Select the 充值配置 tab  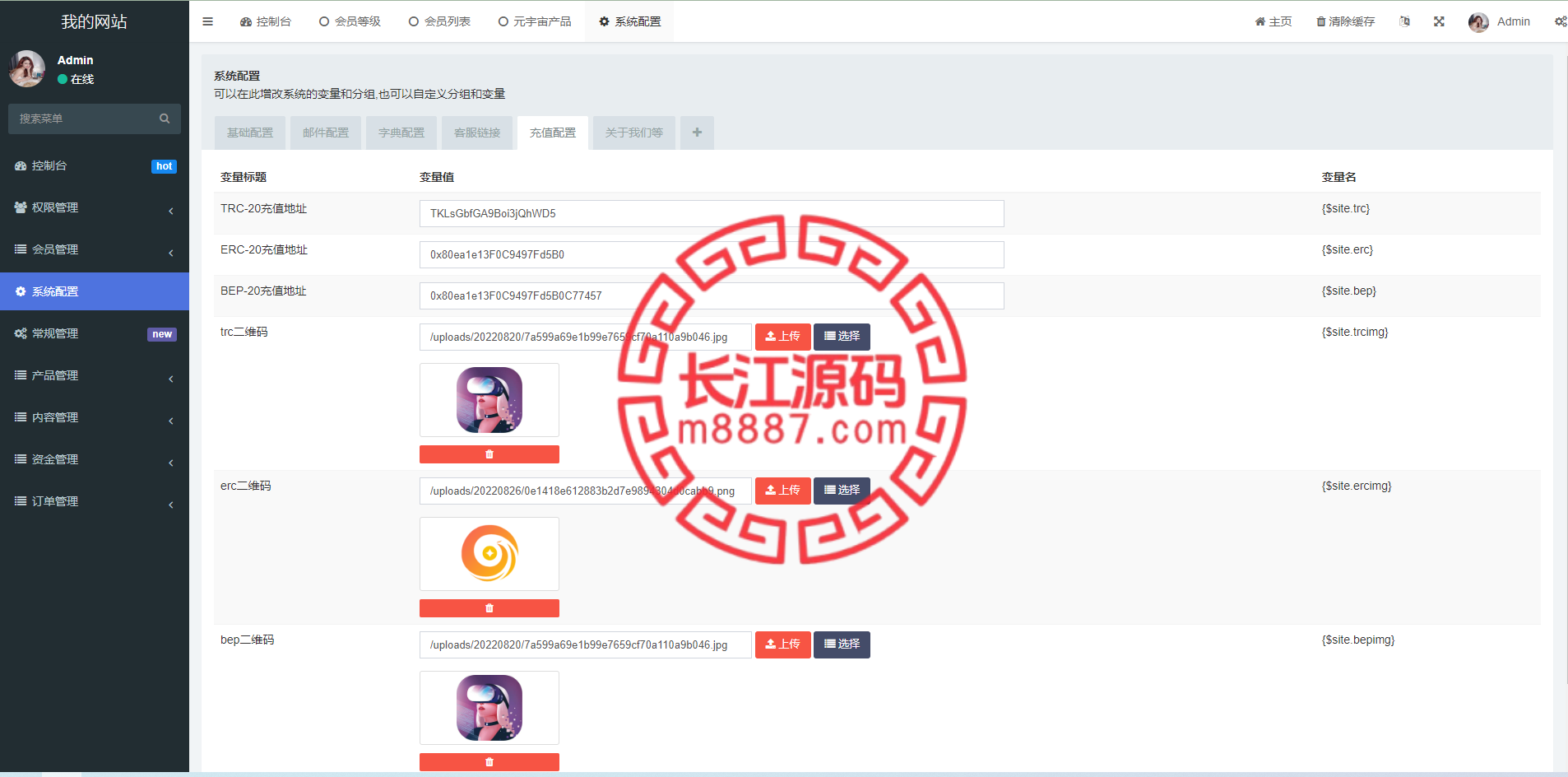tap(553, 133)
